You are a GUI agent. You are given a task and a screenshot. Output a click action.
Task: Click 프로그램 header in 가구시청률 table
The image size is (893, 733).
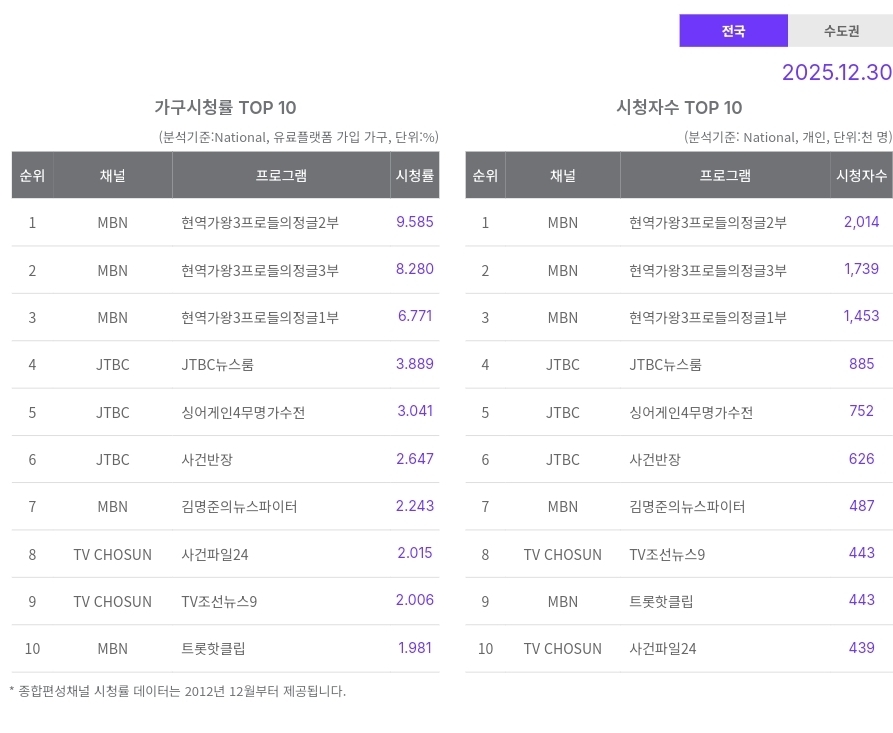point(281,175)
